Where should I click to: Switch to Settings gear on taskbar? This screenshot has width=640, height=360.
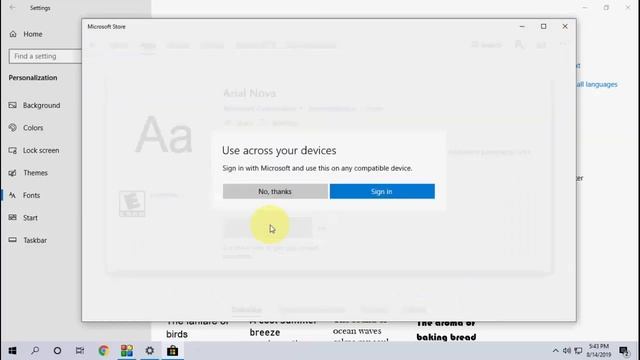click(150, 351)
